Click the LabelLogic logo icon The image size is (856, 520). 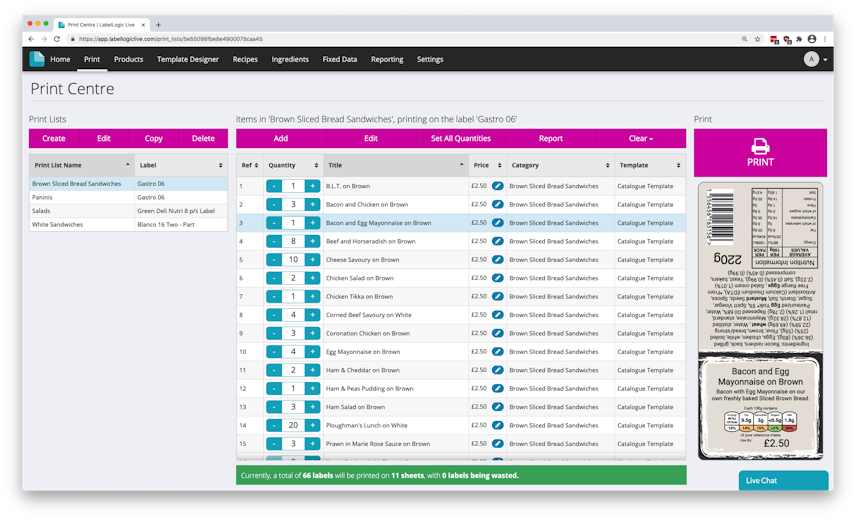coord(37,59)
